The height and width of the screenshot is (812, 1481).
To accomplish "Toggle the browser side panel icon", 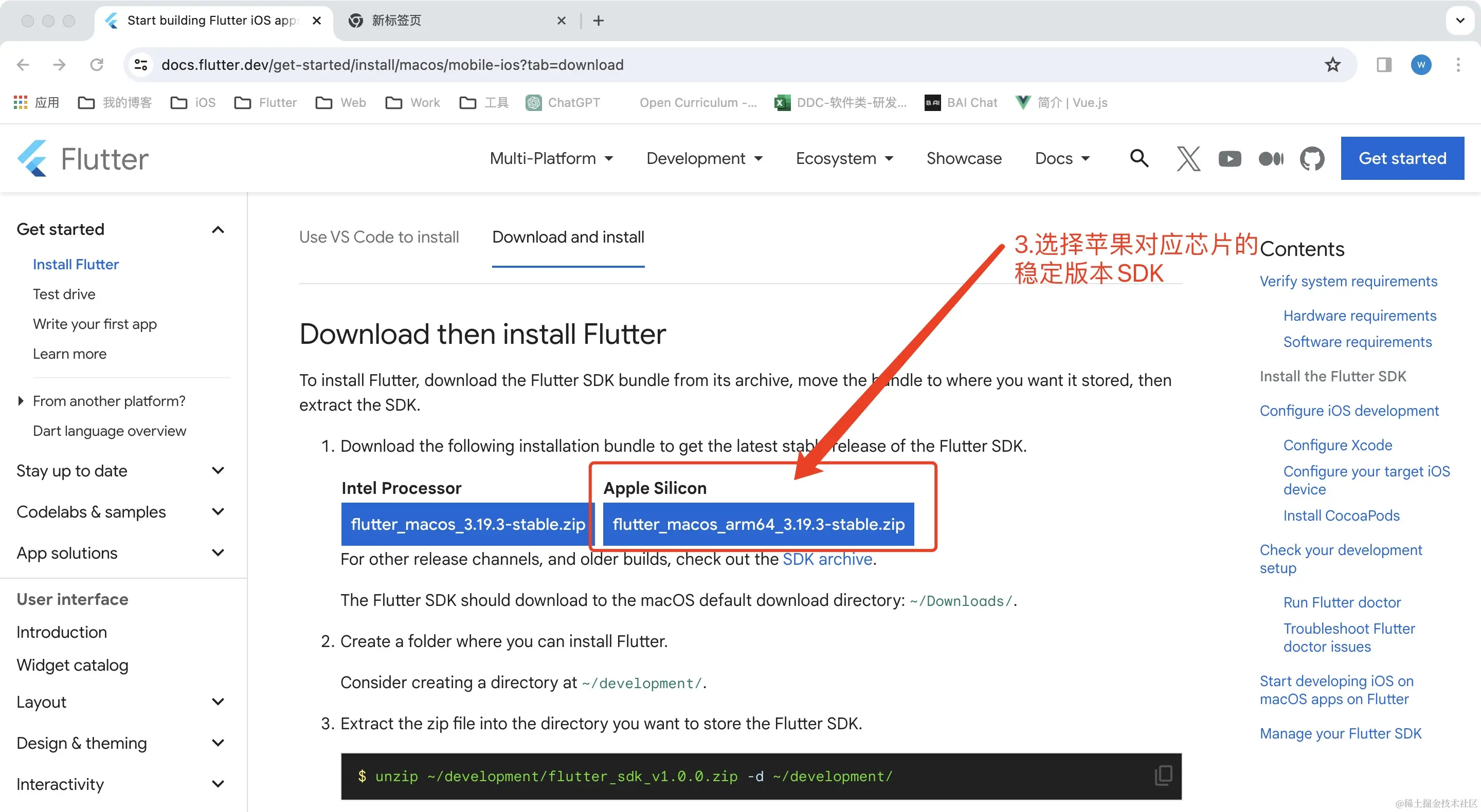I will click(x=1383, y=65).
